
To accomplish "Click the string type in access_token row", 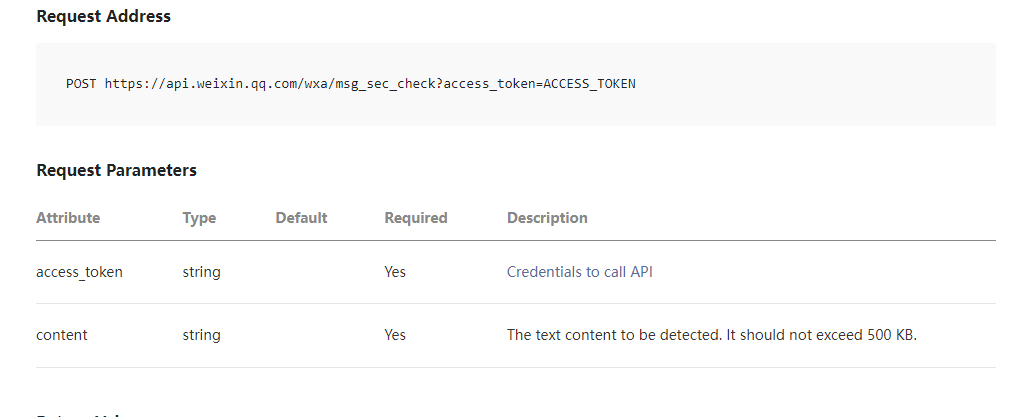I will point(201,272).
